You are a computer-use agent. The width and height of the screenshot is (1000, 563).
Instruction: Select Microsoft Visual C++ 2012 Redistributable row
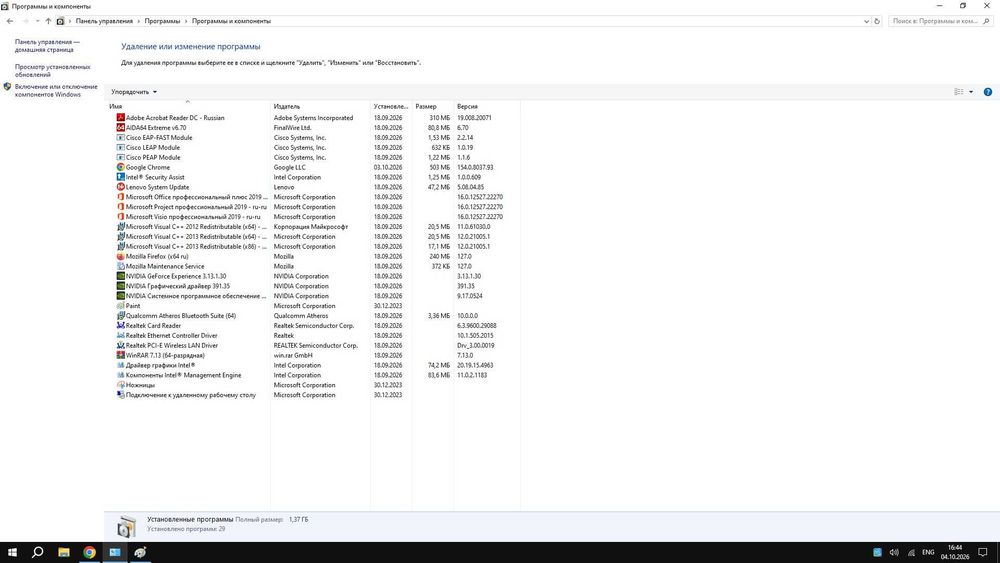pyautogui.click(x=314, y=226)
